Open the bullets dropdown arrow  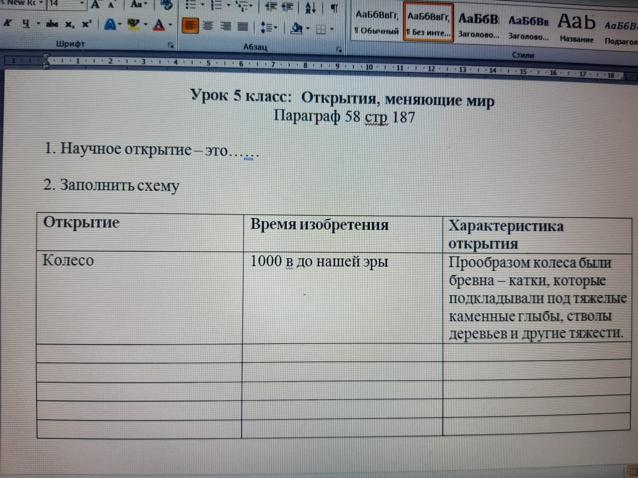pyautogui.click(x=201, y=6)
